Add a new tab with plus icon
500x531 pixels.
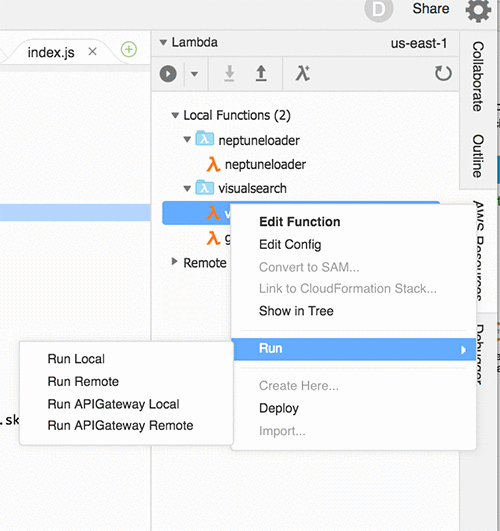coord(129,49)
